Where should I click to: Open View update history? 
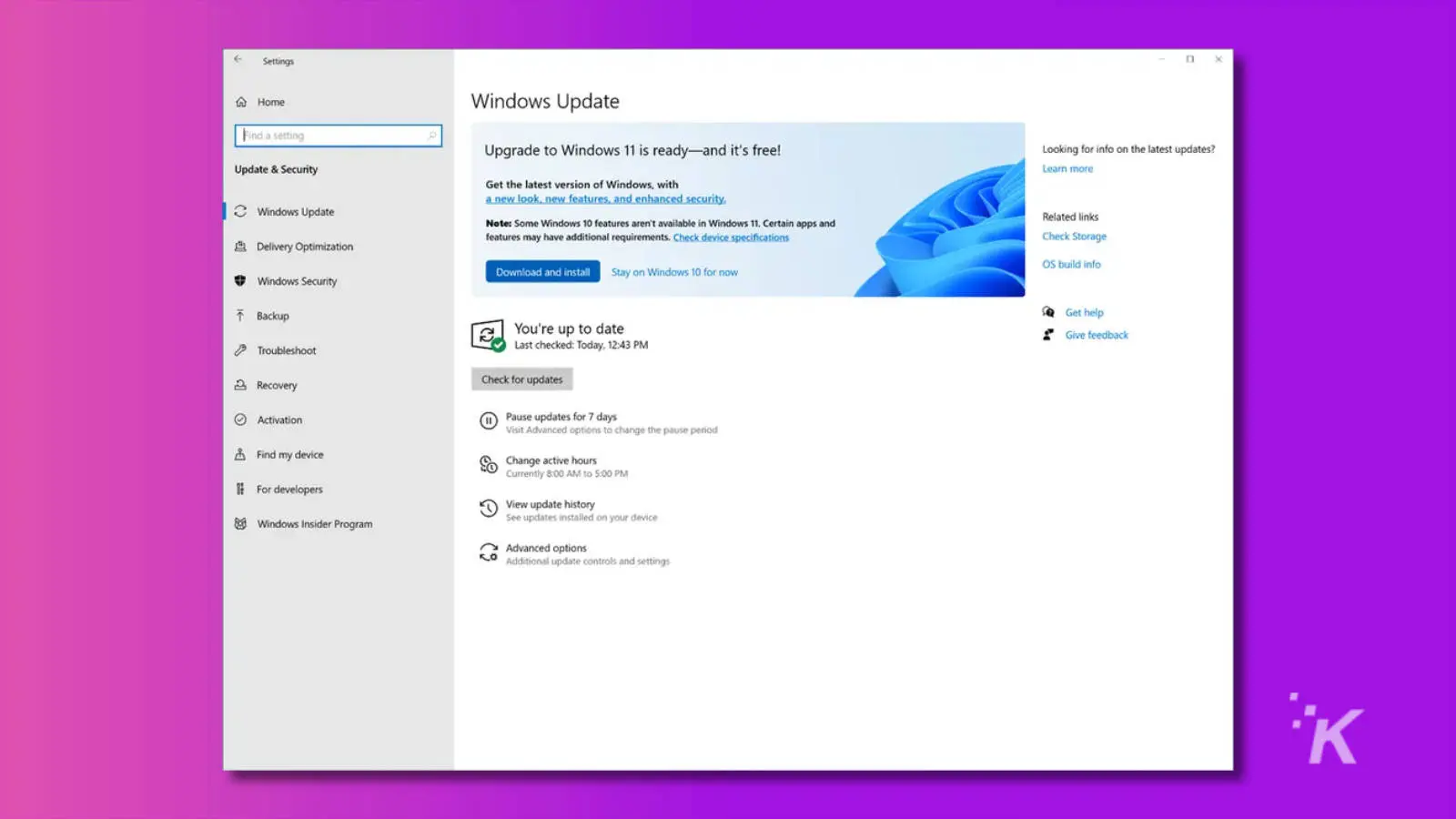tap(550, 504)
